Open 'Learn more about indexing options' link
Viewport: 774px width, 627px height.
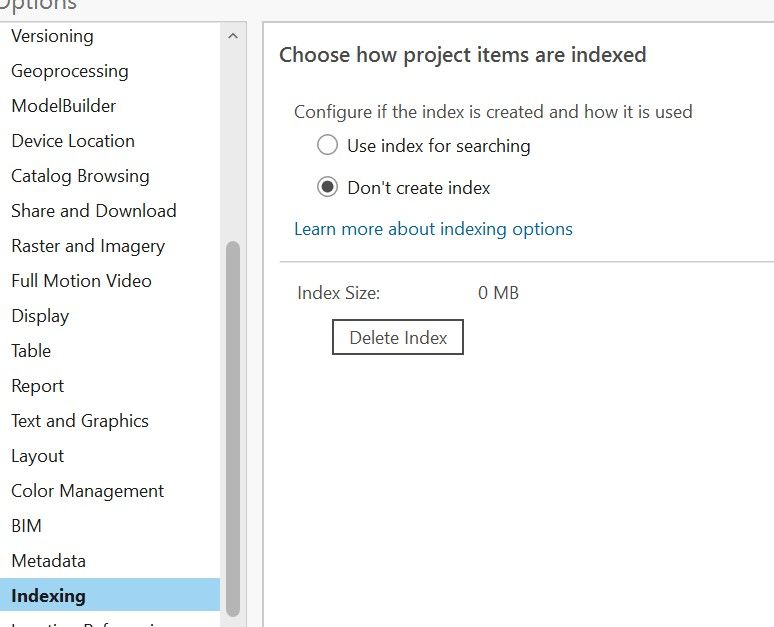(433, 229)
